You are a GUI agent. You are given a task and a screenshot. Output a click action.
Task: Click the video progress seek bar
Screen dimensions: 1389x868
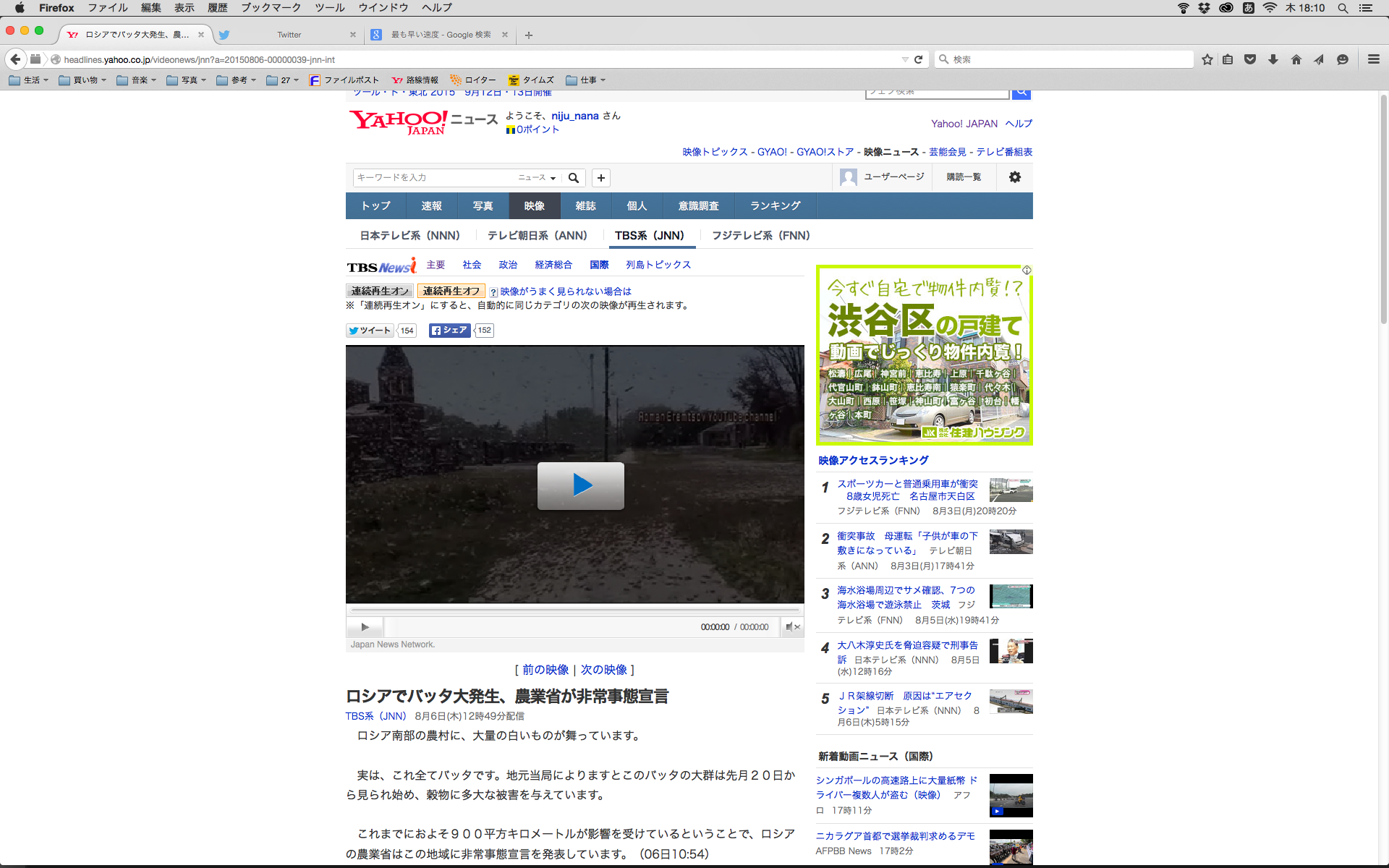coord(574,610)
